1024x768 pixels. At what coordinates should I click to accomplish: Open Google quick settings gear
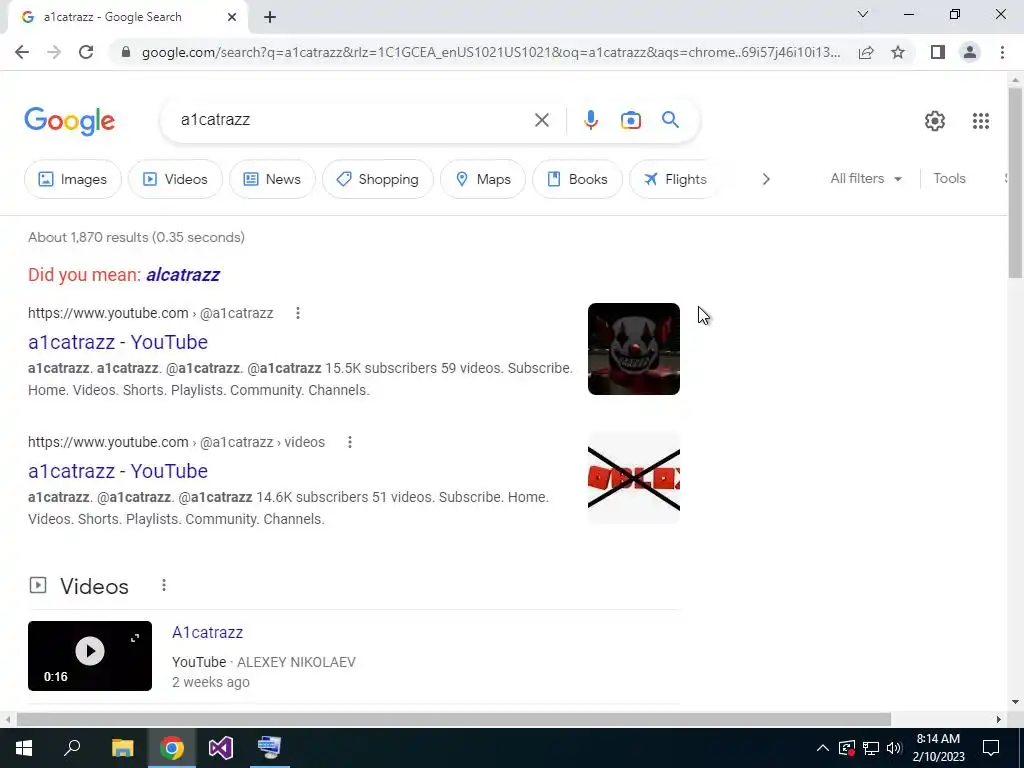click(x=935, y=121)
